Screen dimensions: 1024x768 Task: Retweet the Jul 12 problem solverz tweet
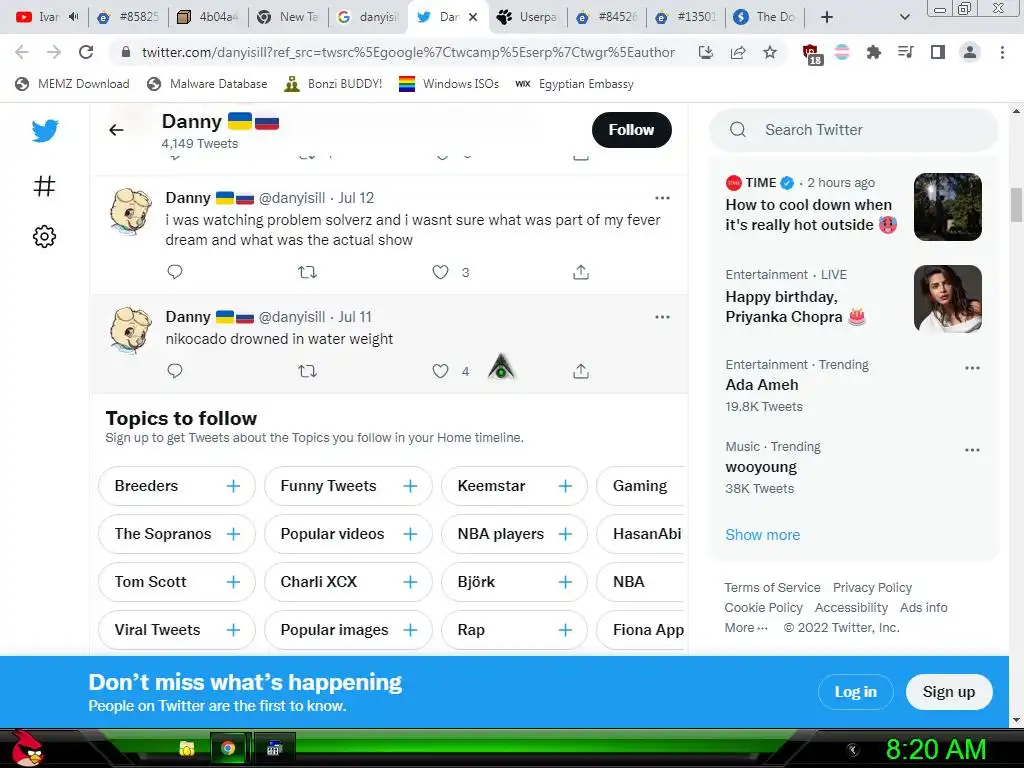point(308,272)
